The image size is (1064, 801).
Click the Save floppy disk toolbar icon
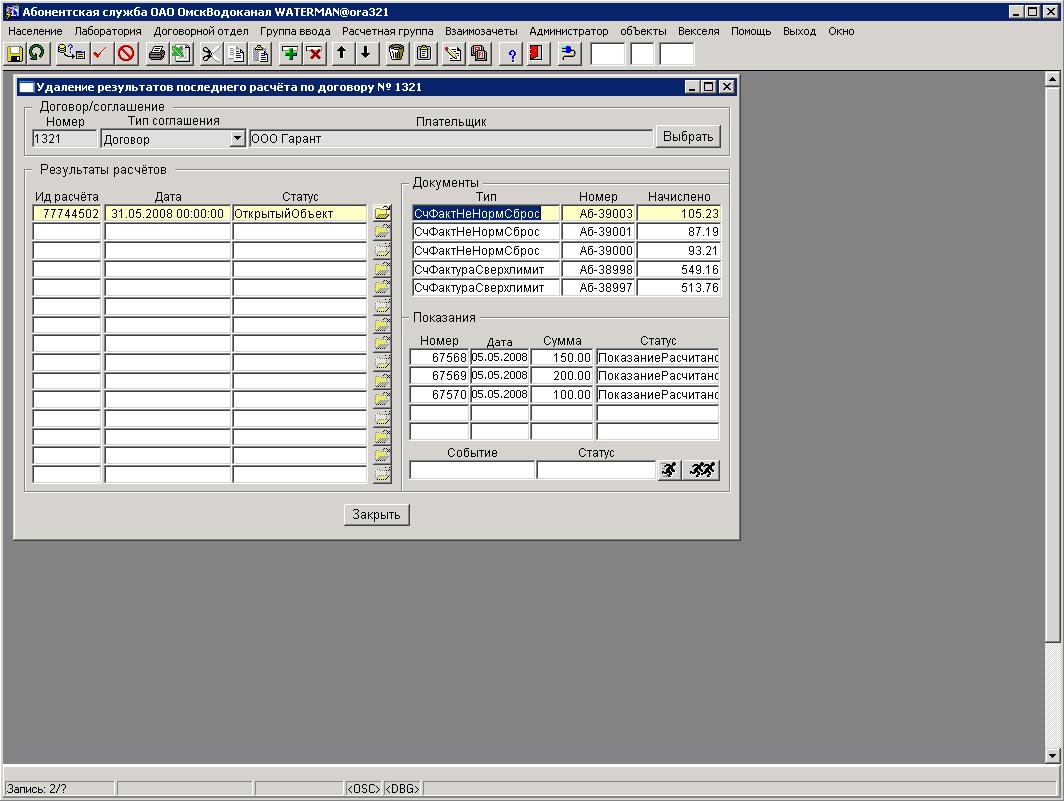click(15, 53)
